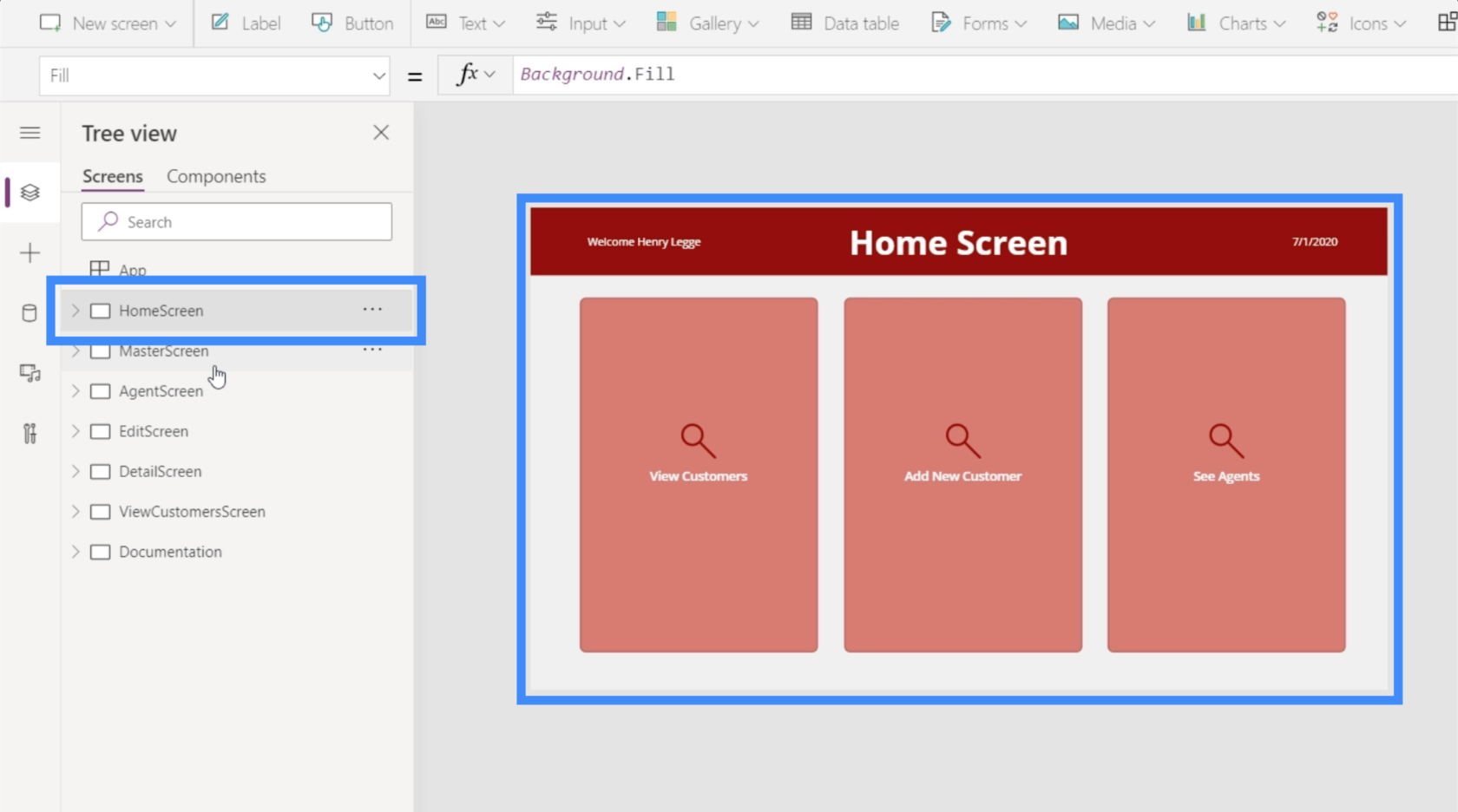Screen dimensions: 1458x812
Task: Click the Welcome Henry Legge label
Action: 644,242
